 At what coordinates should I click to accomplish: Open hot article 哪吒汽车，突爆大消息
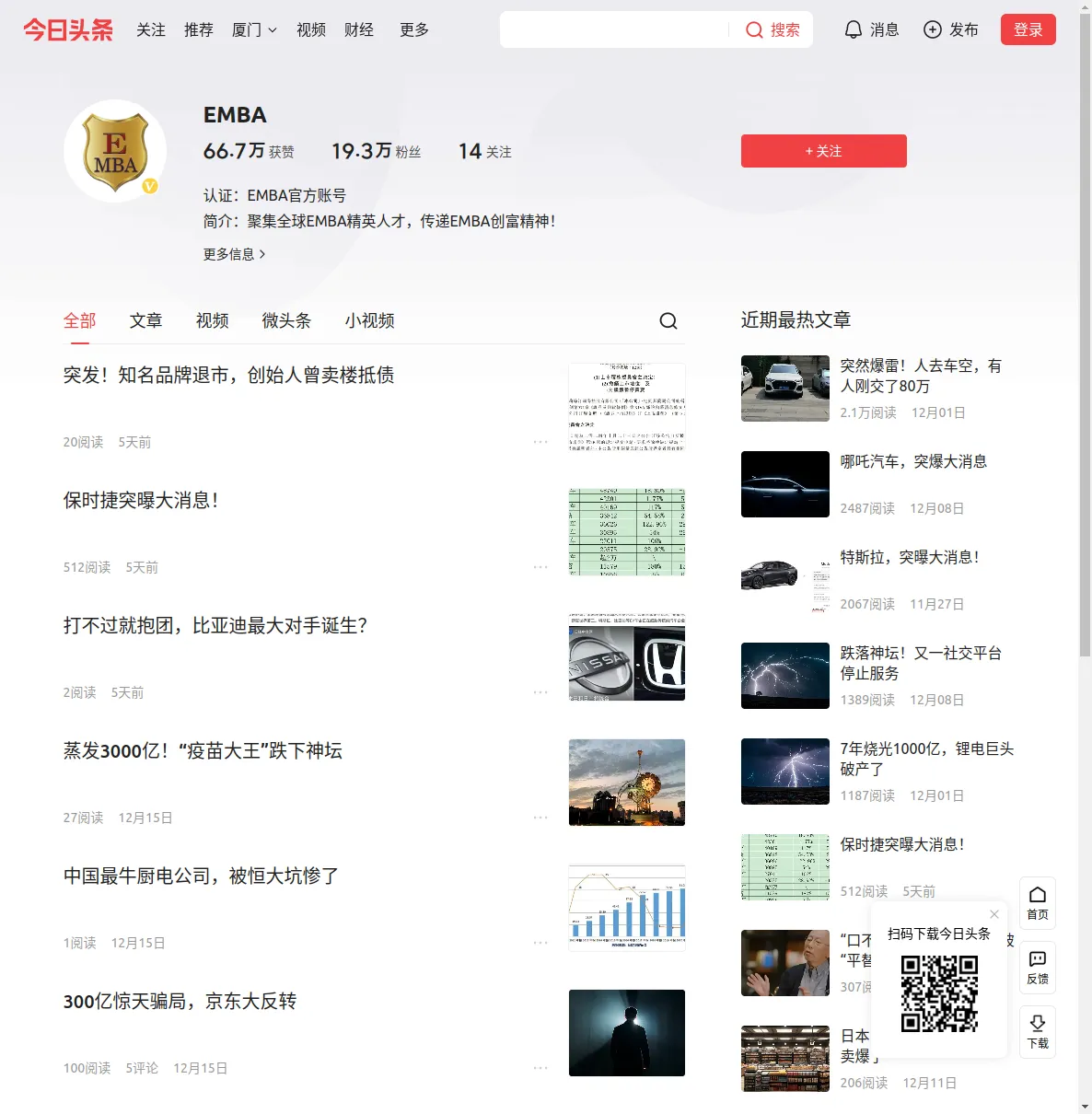click(x=913, y=461)
